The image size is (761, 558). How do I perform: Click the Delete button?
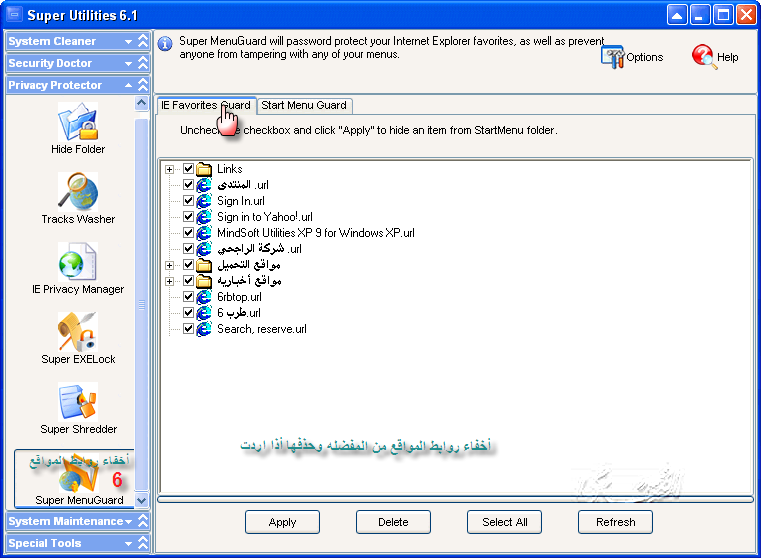coord(393,522)
